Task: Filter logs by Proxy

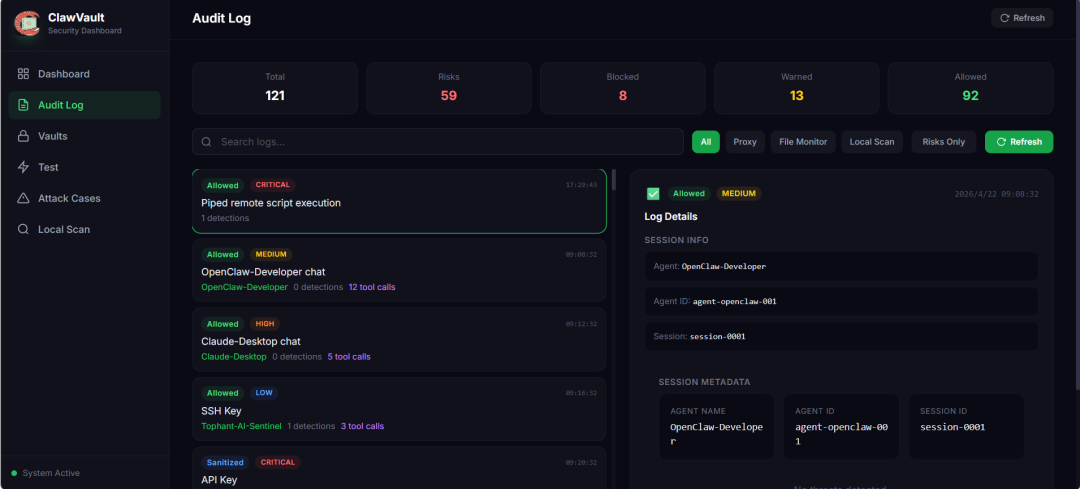Action: (745, 142)
